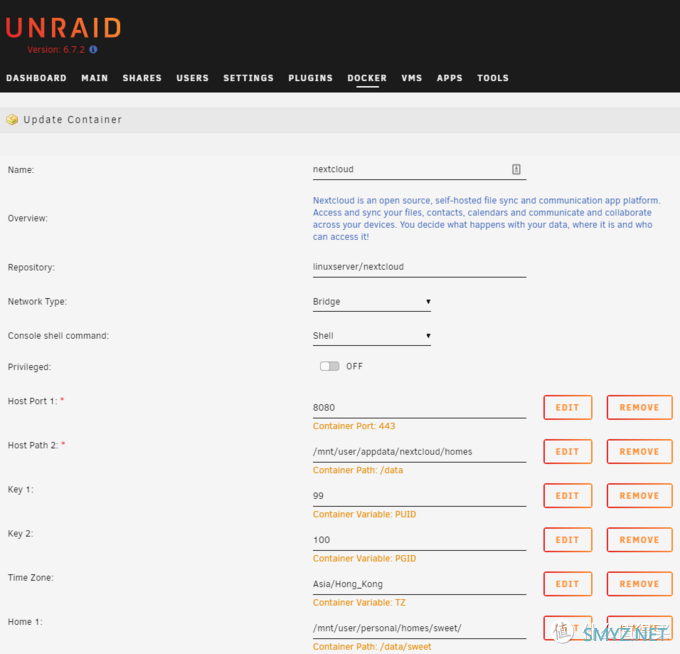Click the Version: 6.7.2 text
Image resolution: width=680 pixels, height=654 pixels.
56,49
